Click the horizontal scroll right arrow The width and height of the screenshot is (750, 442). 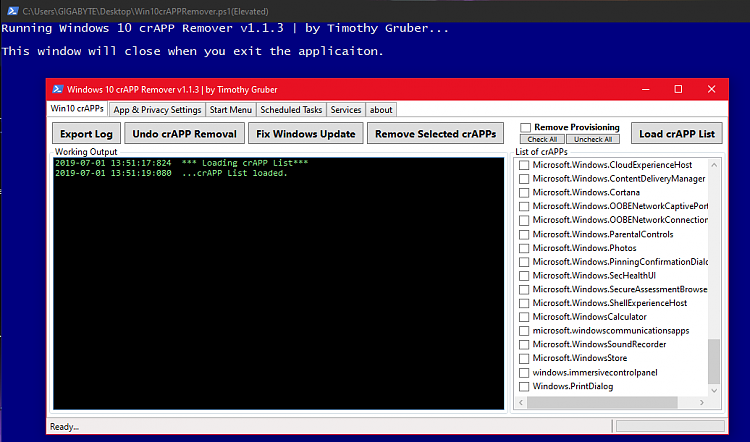(x=702, y=403)
